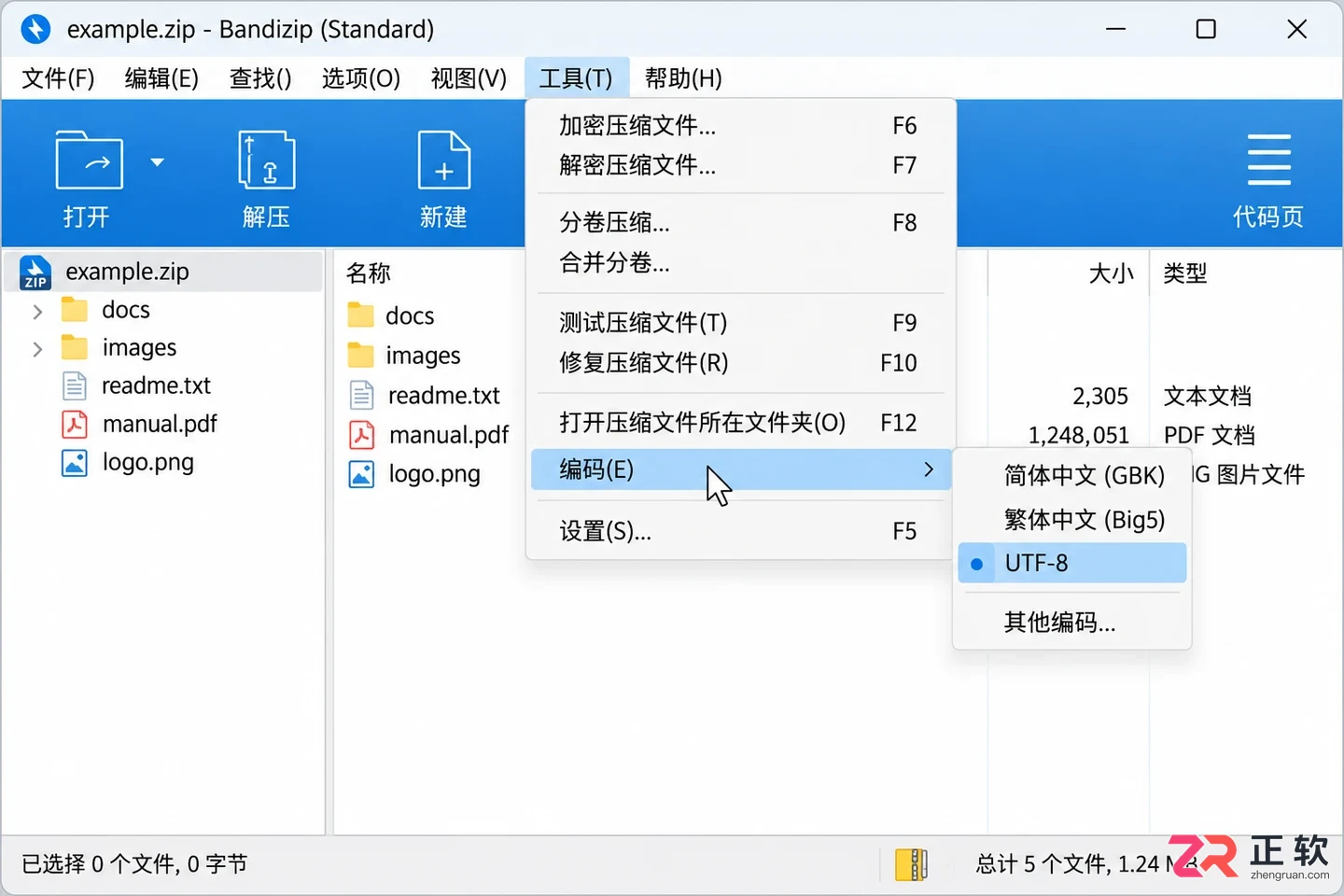Image resolution: width=1344 pixels, height=896 pixels.
Task: Open the 编码(E) submenu arrow
Action: [929, 469]
